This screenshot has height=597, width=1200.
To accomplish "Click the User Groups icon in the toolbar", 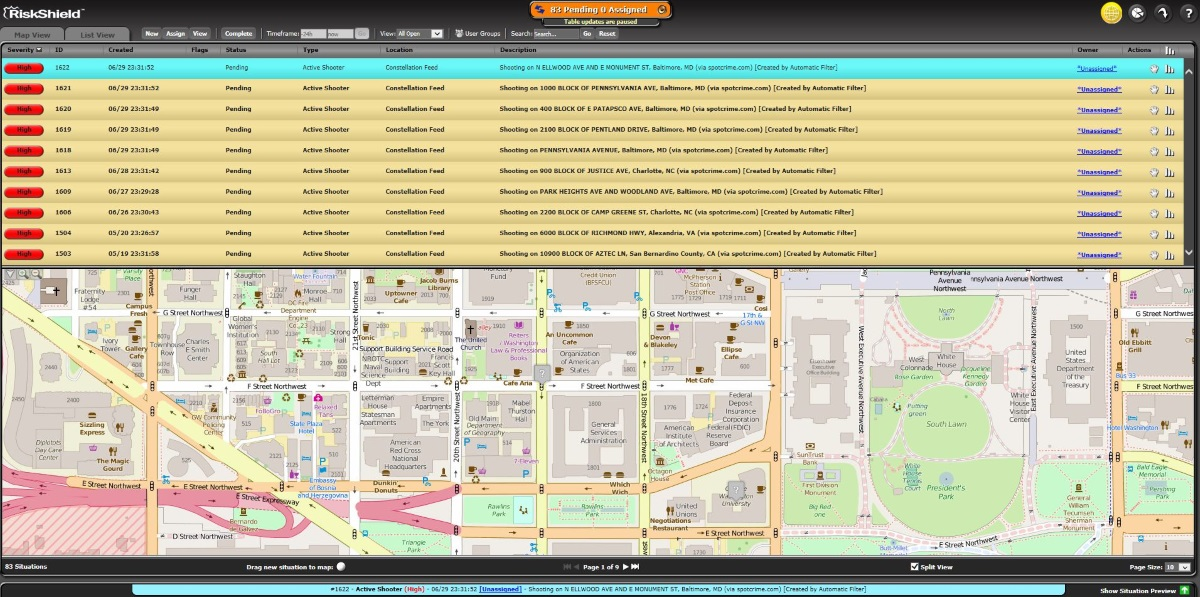I will 458,32.
